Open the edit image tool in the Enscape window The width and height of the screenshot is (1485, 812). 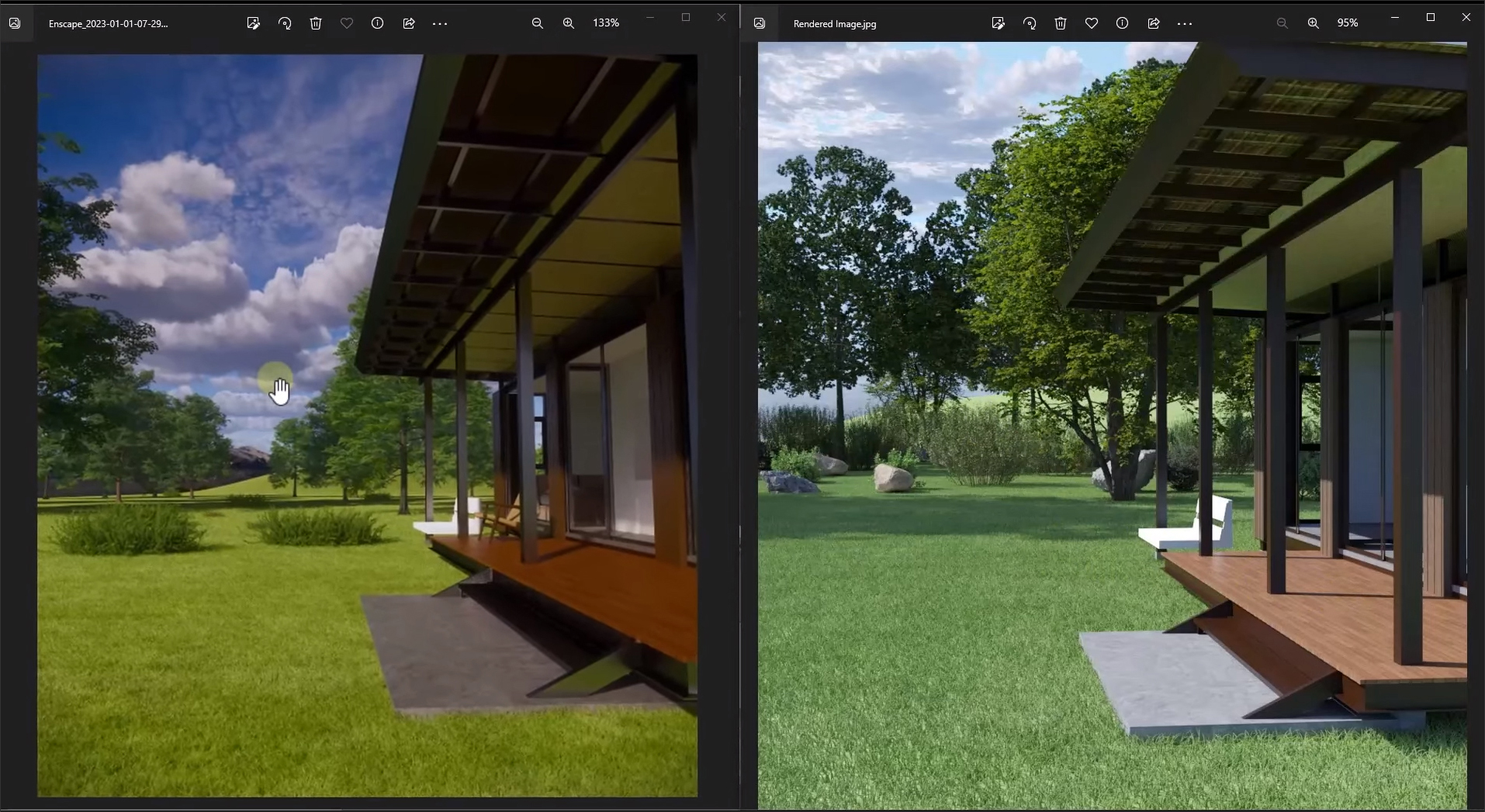(x=254, y=23)
